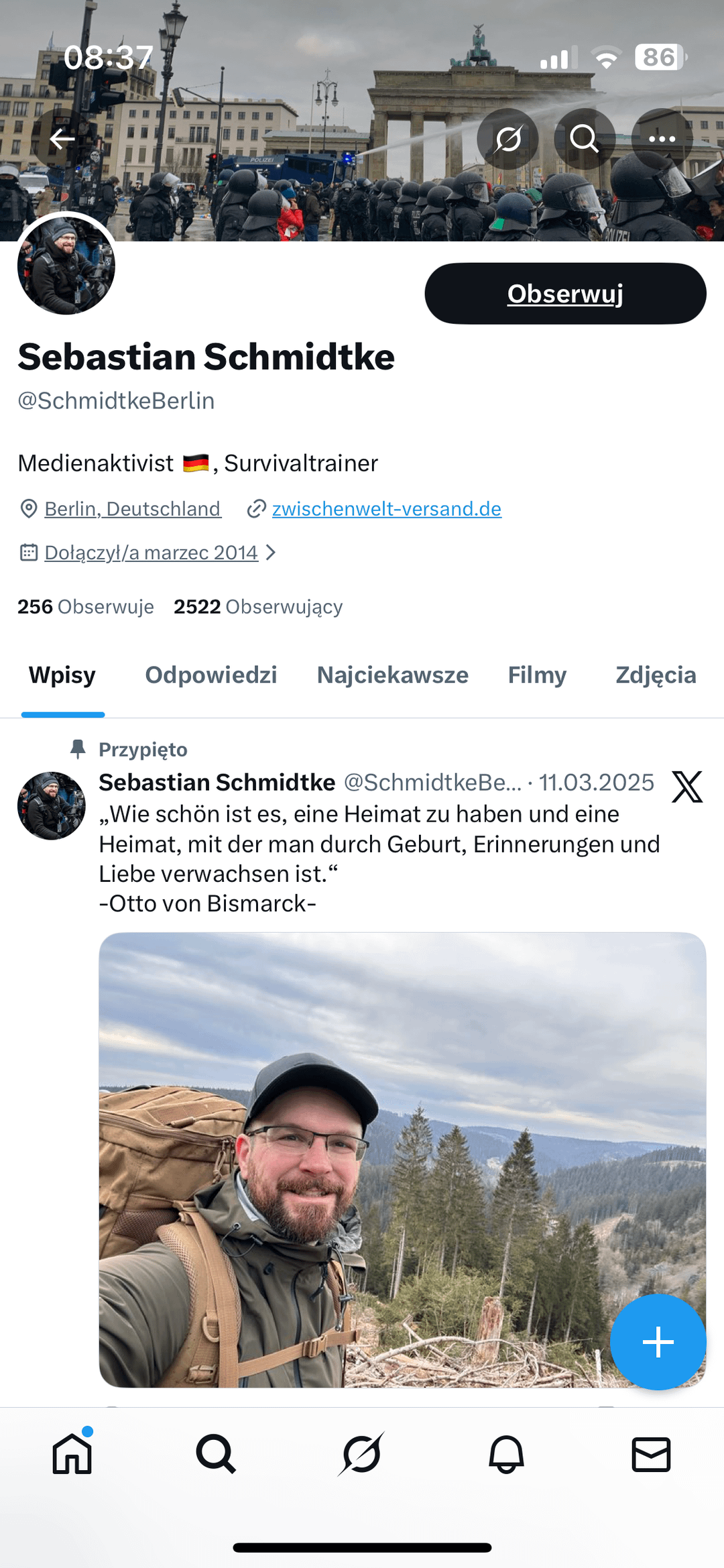Search this profile with magnifier icon

(584, 139)
